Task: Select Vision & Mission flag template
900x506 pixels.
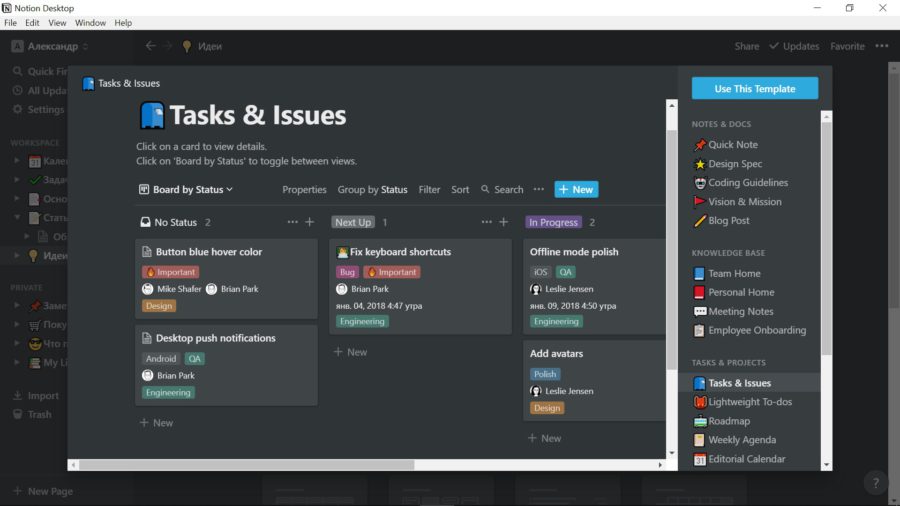Action: click(738, 201)
